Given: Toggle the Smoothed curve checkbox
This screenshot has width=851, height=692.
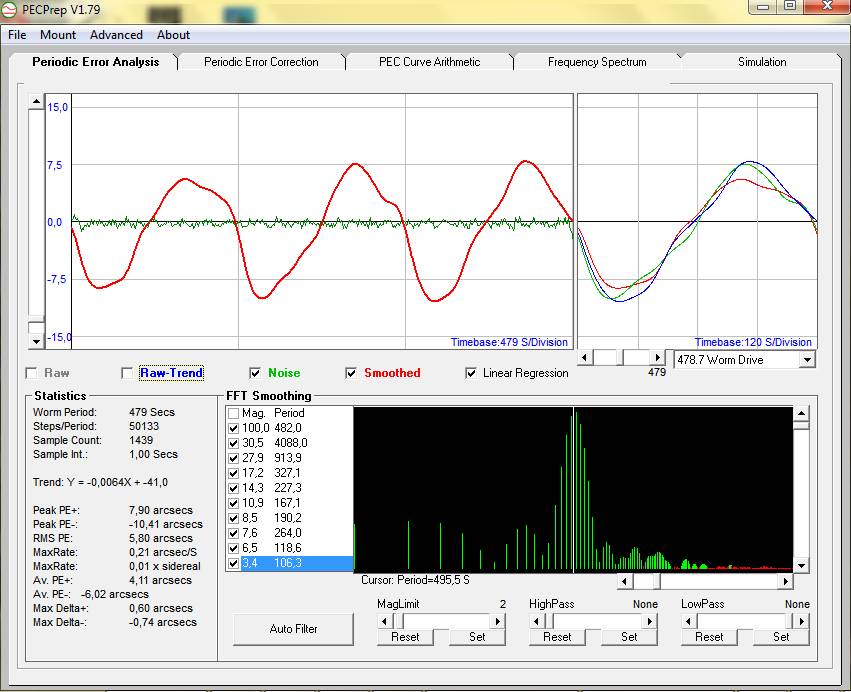Looking at the screenshot, I should pos(351,373).
